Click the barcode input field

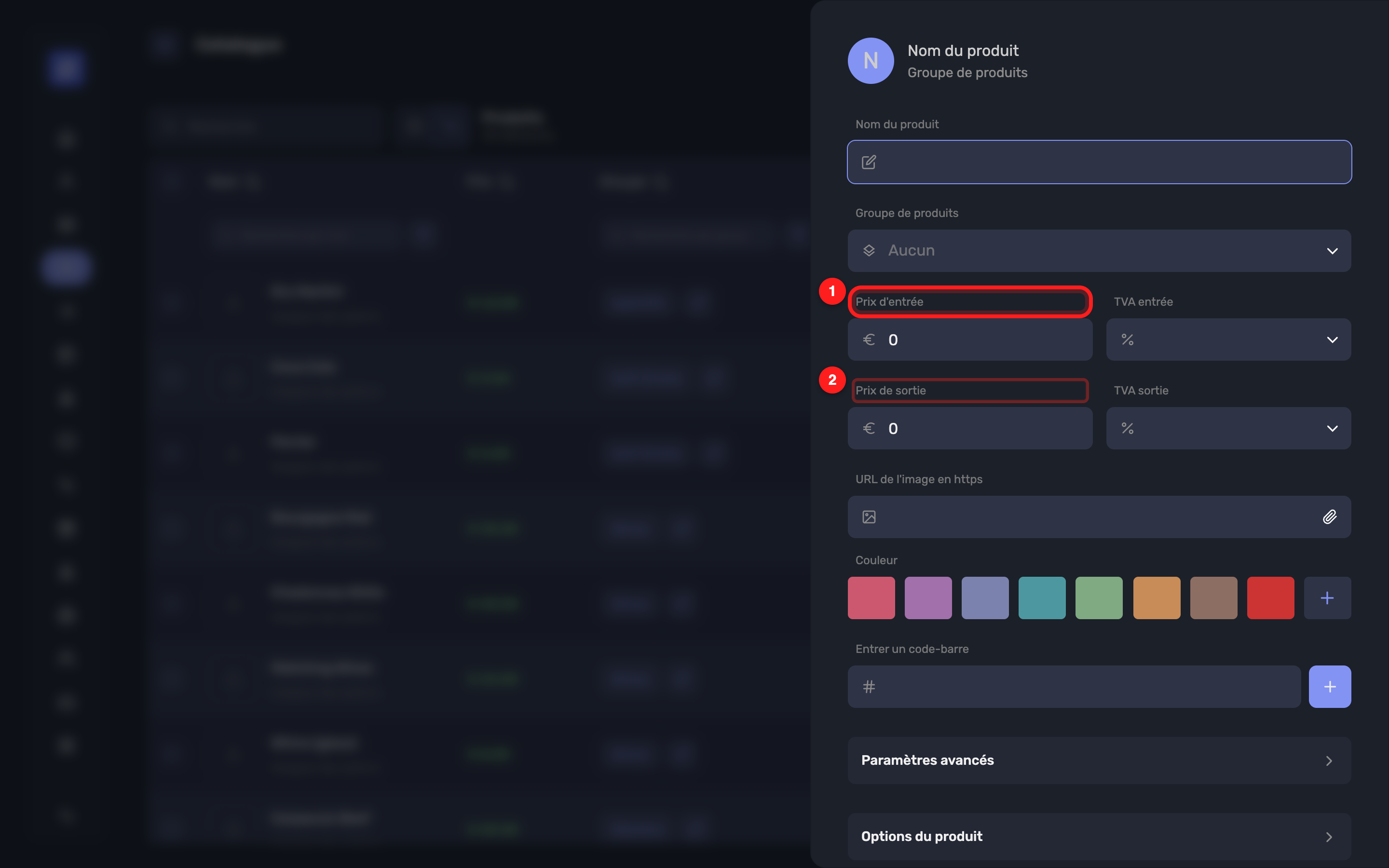coord(1074,687)
